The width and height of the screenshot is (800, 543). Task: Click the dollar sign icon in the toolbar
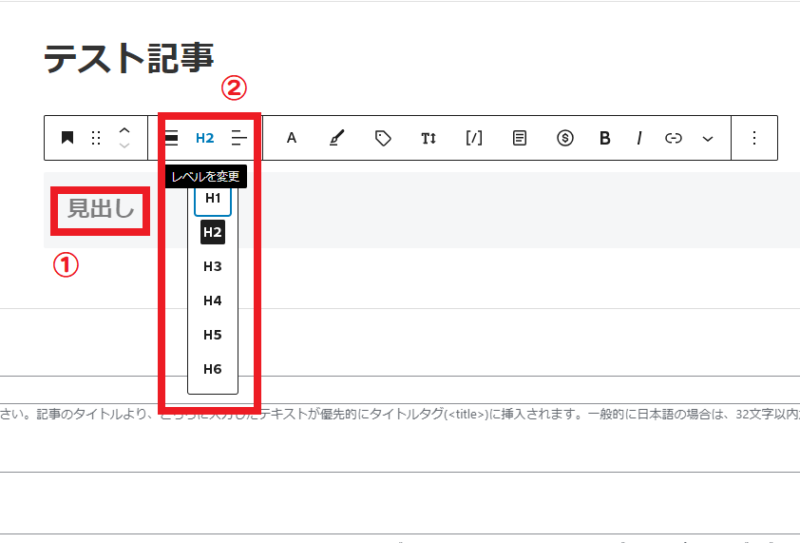coord(564,138)
